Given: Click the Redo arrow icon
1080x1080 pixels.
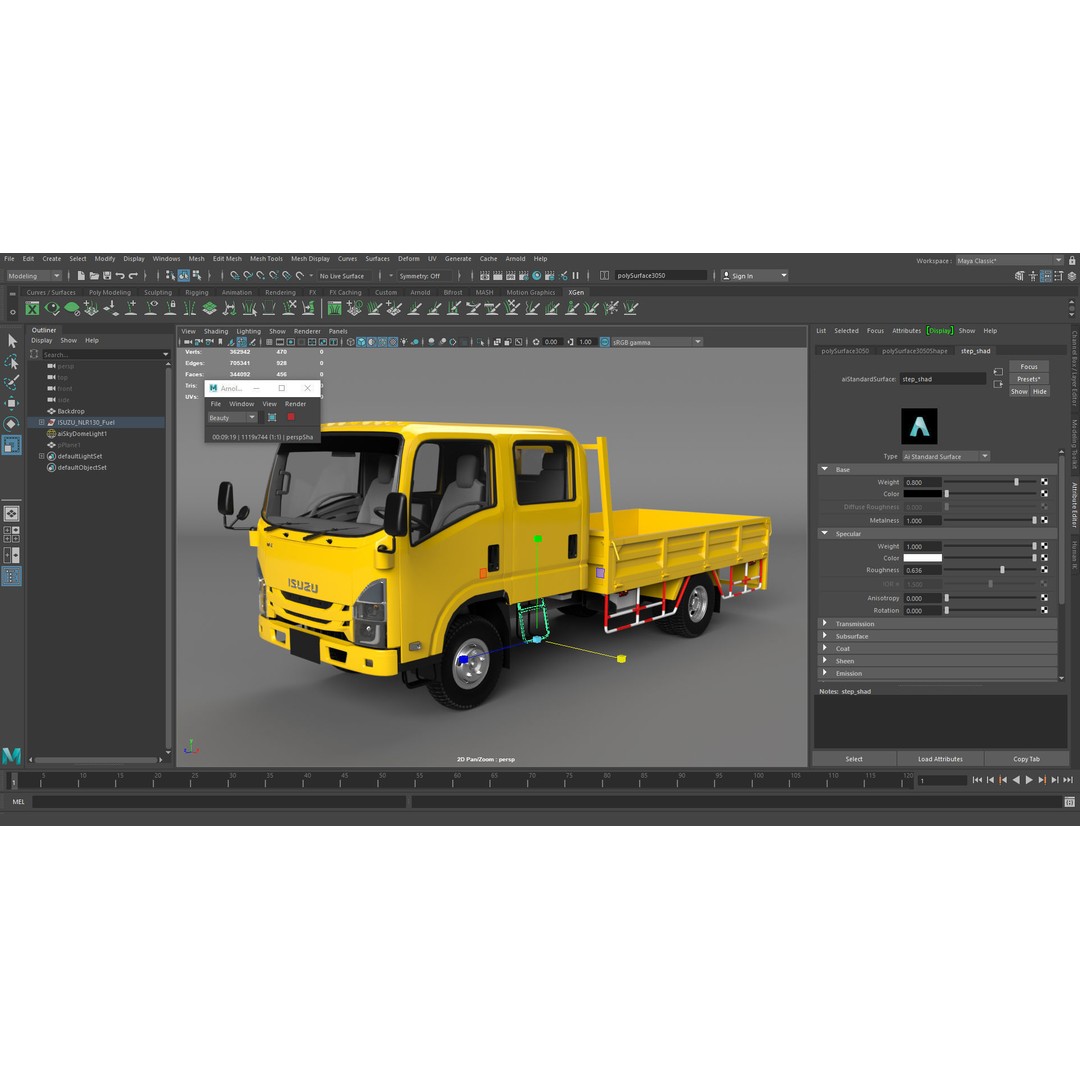Looking at the screenshot, I should pyautogui.click(x=134, y=276).
